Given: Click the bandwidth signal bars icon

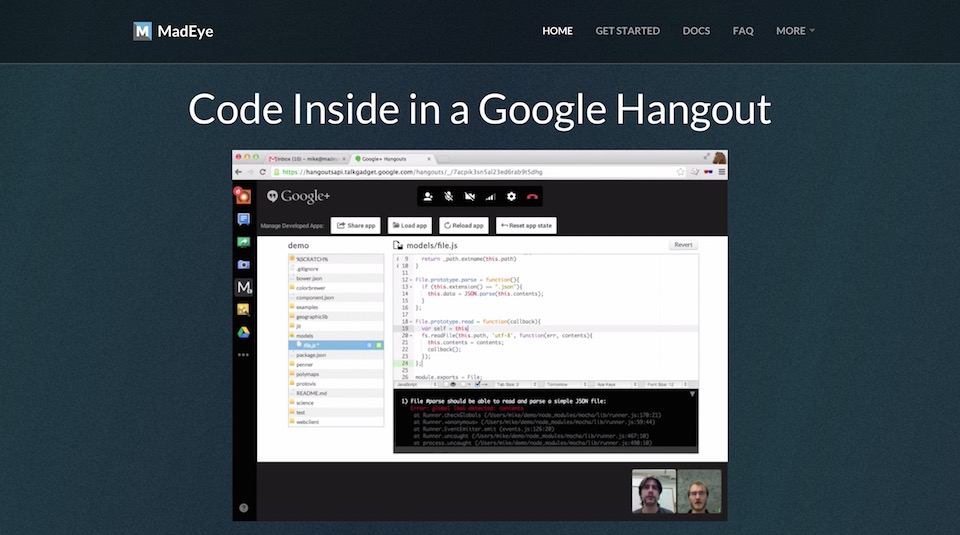Looking at the screenshot, I should 490,196.
